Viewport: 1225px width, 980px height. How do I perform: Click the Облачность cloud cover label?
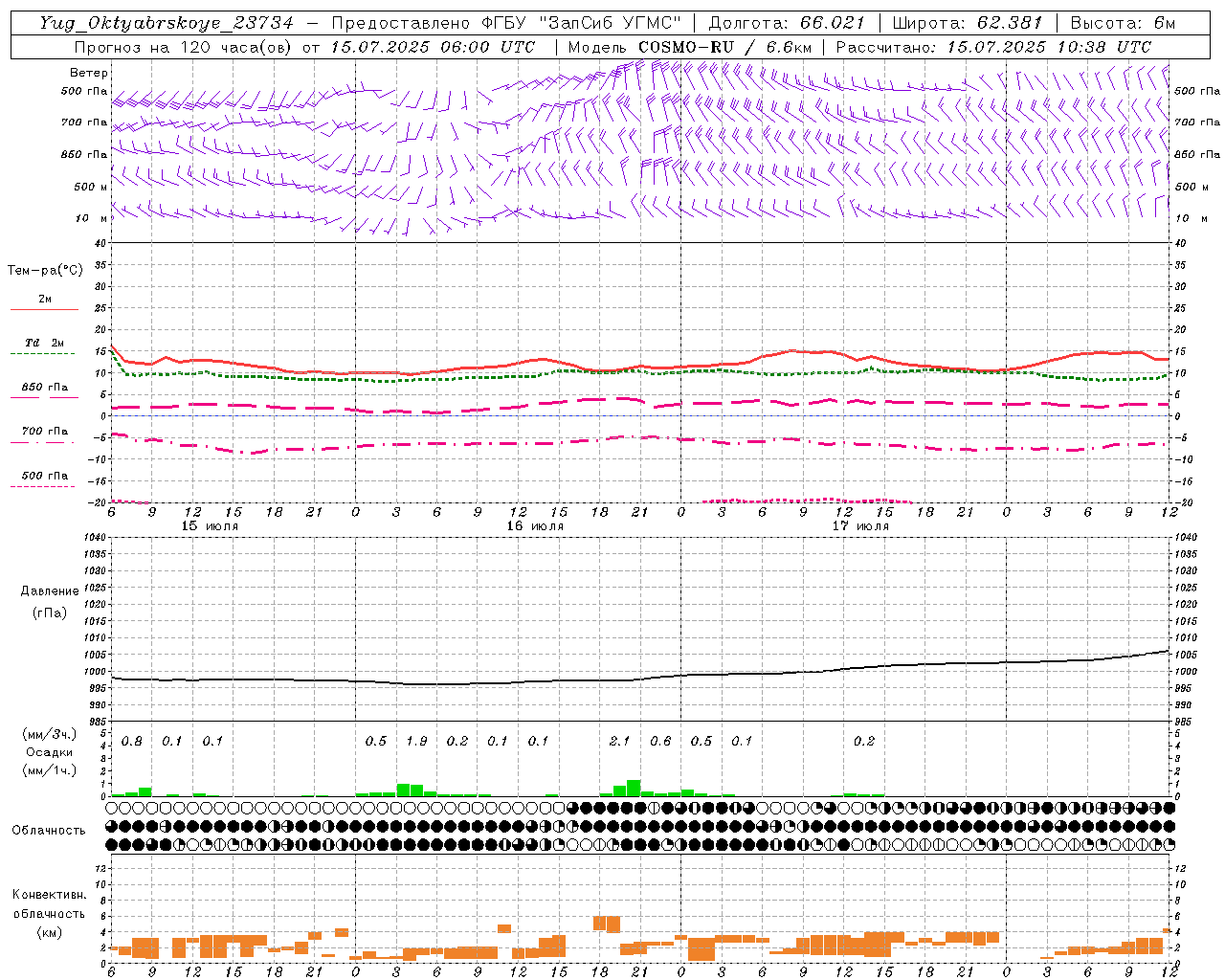49,831
